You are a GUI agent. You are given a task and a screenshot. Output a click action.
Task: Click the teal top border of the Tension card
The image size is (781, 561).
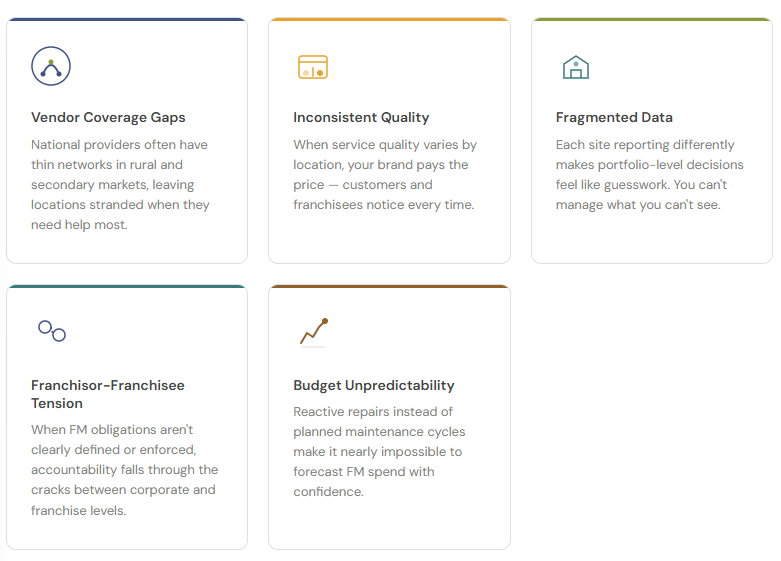[x=127, y=287]
